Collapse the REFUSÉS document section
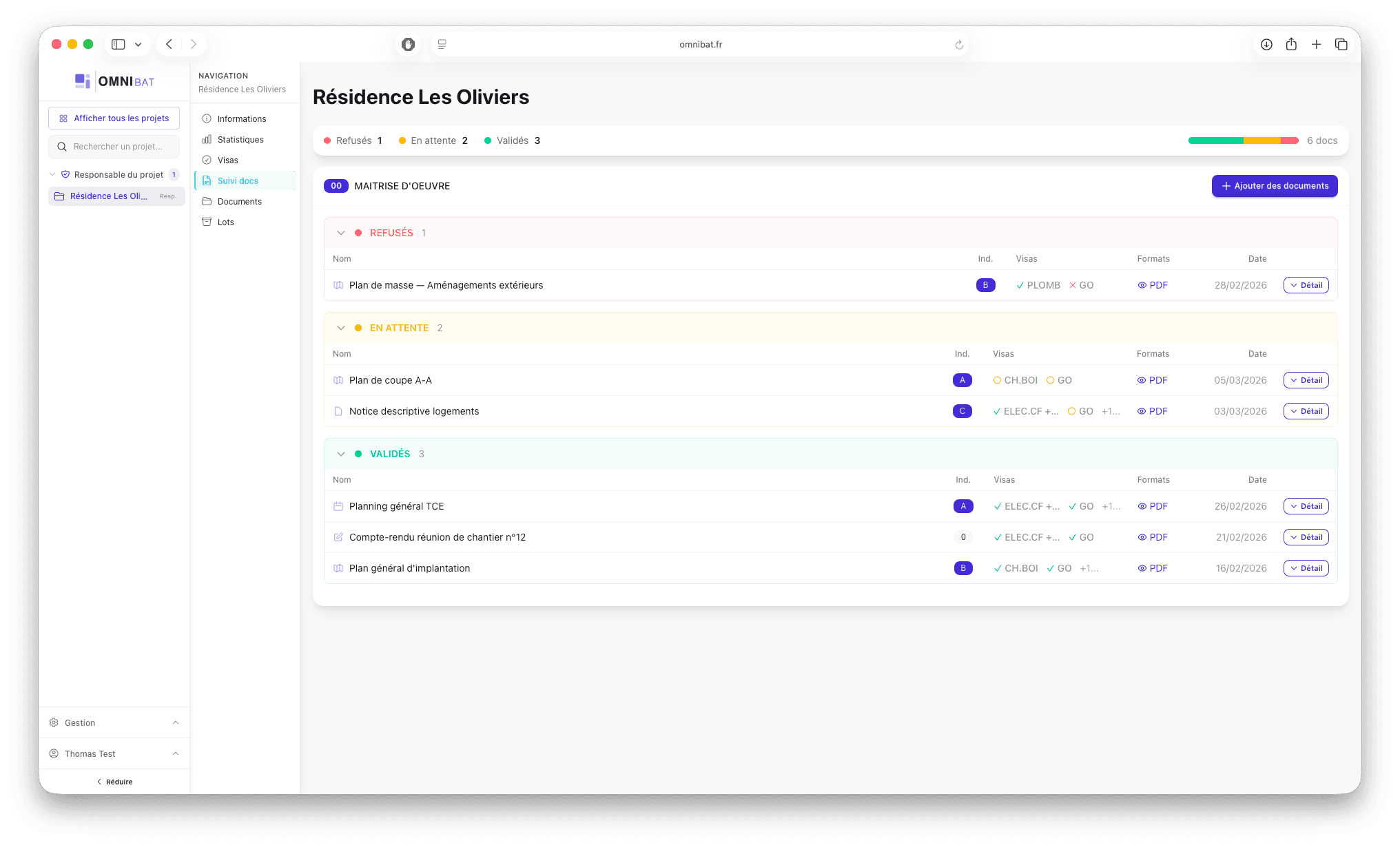Screen dimensions: 1400x845 341,233
